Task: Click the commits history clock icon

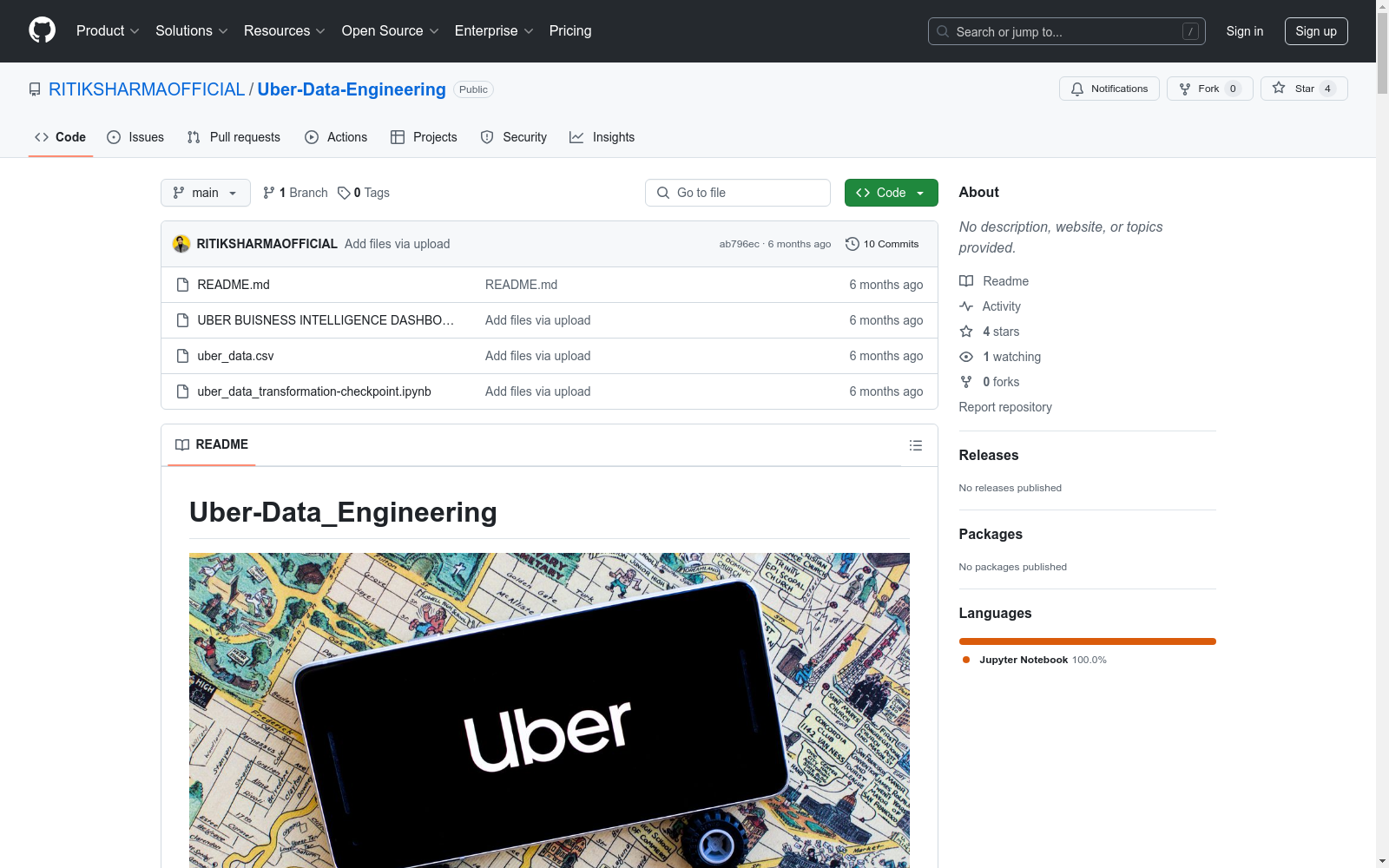Action: [852, 244]
